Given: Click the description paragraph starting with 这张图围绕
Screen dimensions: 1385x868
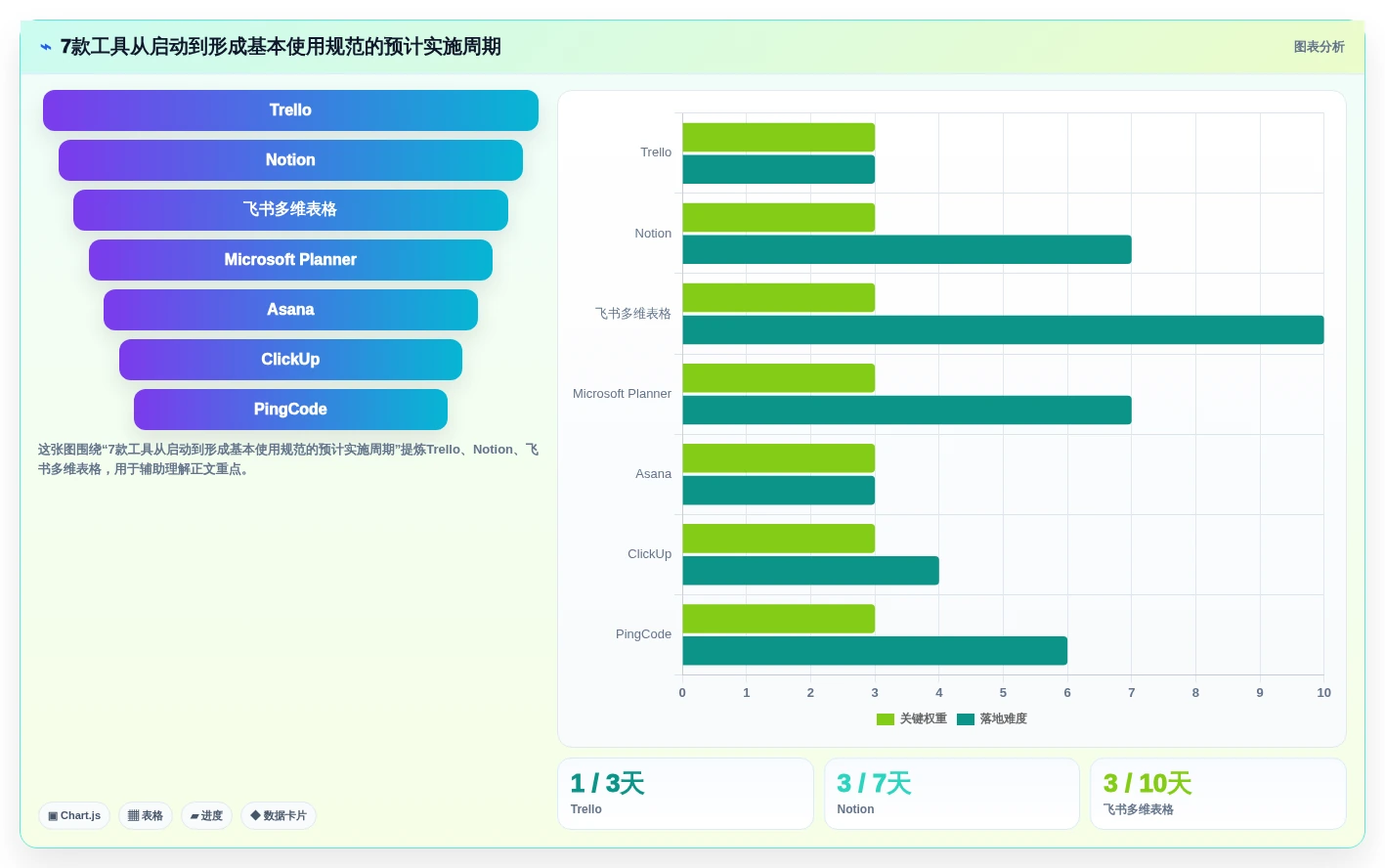Looking at the screenshot, I should coord(288,459).
